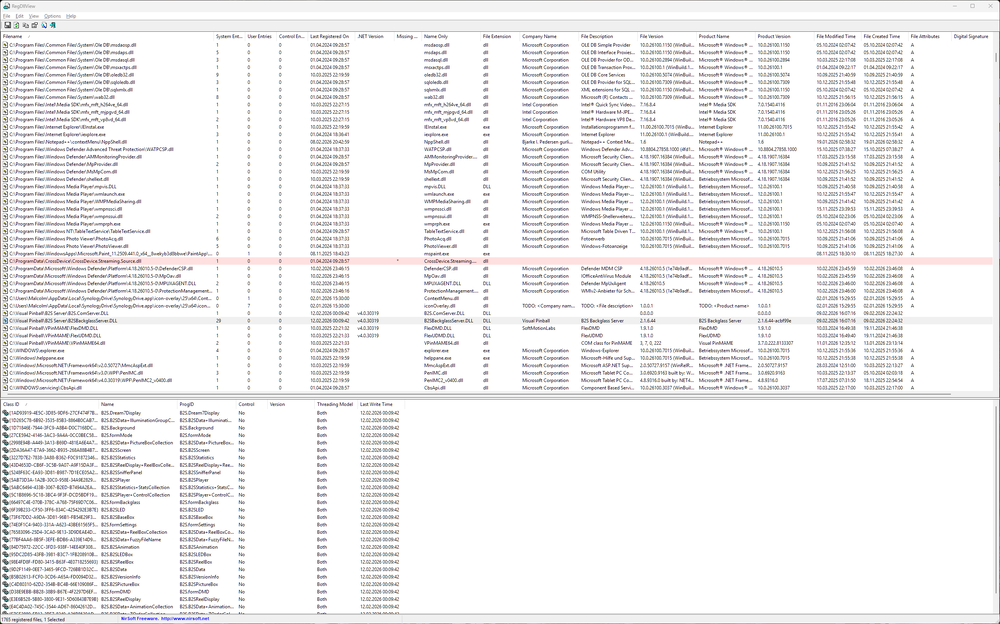Click the file icon of the msdaosp.dll row
The width and height of the screenshot is (1000, 624).
point(5,45)
